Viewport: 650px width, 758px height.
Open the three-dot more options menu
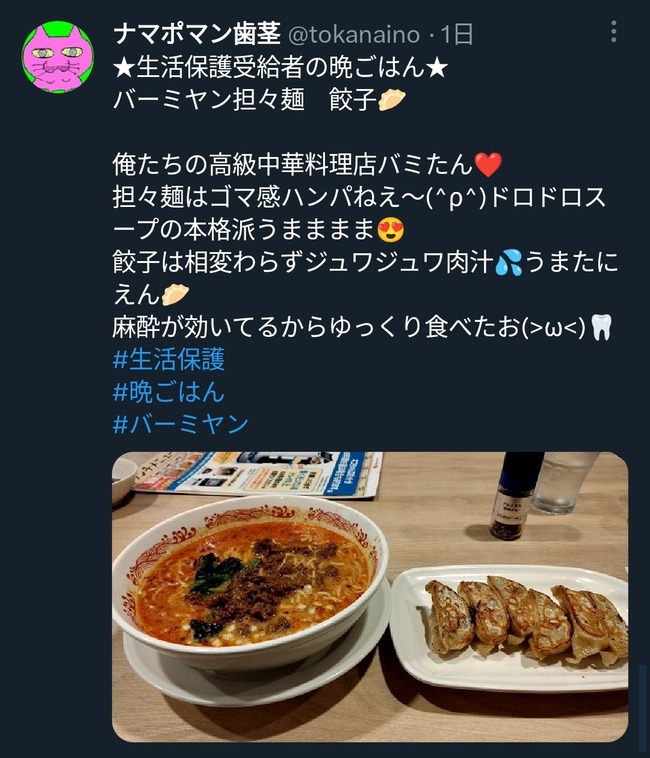point(613,32)
